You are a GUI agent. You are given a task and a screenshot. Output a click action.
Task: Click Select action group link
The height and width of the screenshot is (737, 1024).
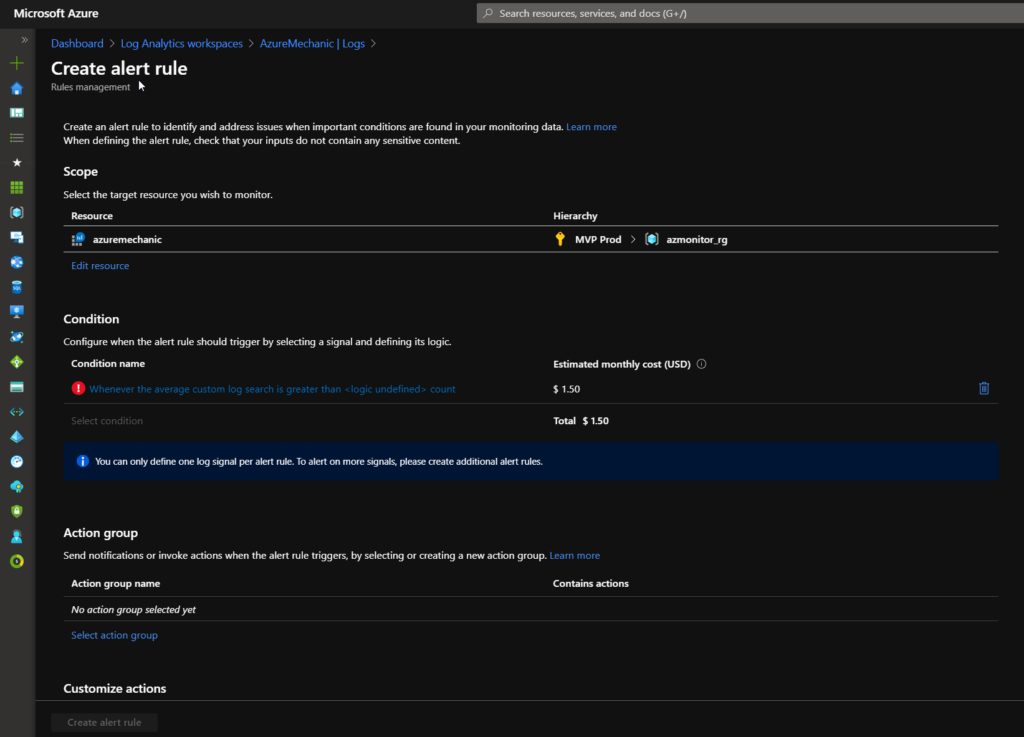(114, 635)
